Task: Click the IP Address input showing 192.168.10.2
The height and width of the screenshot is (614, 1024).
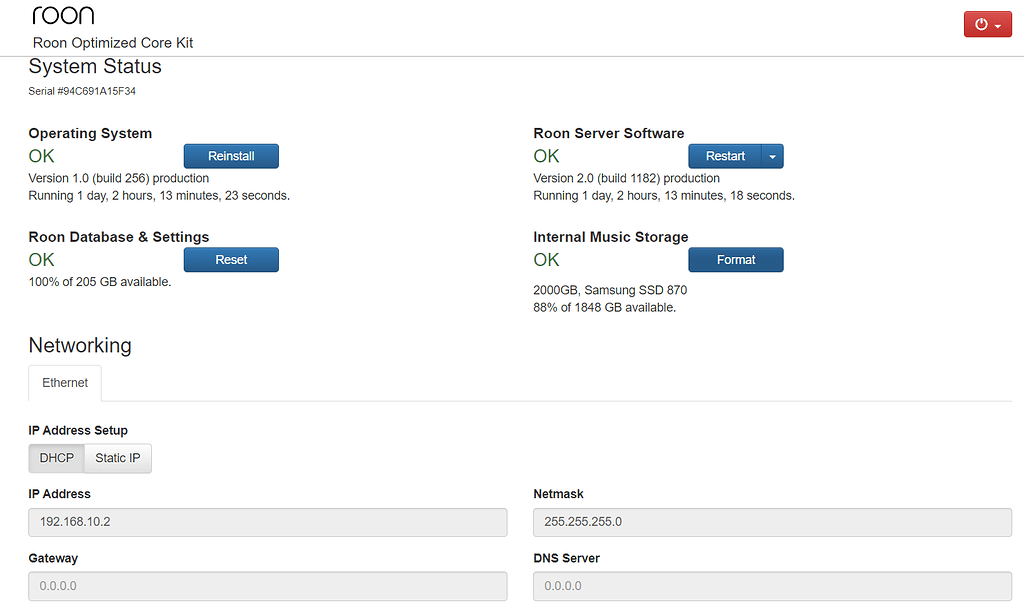Action: coord(267,521)
